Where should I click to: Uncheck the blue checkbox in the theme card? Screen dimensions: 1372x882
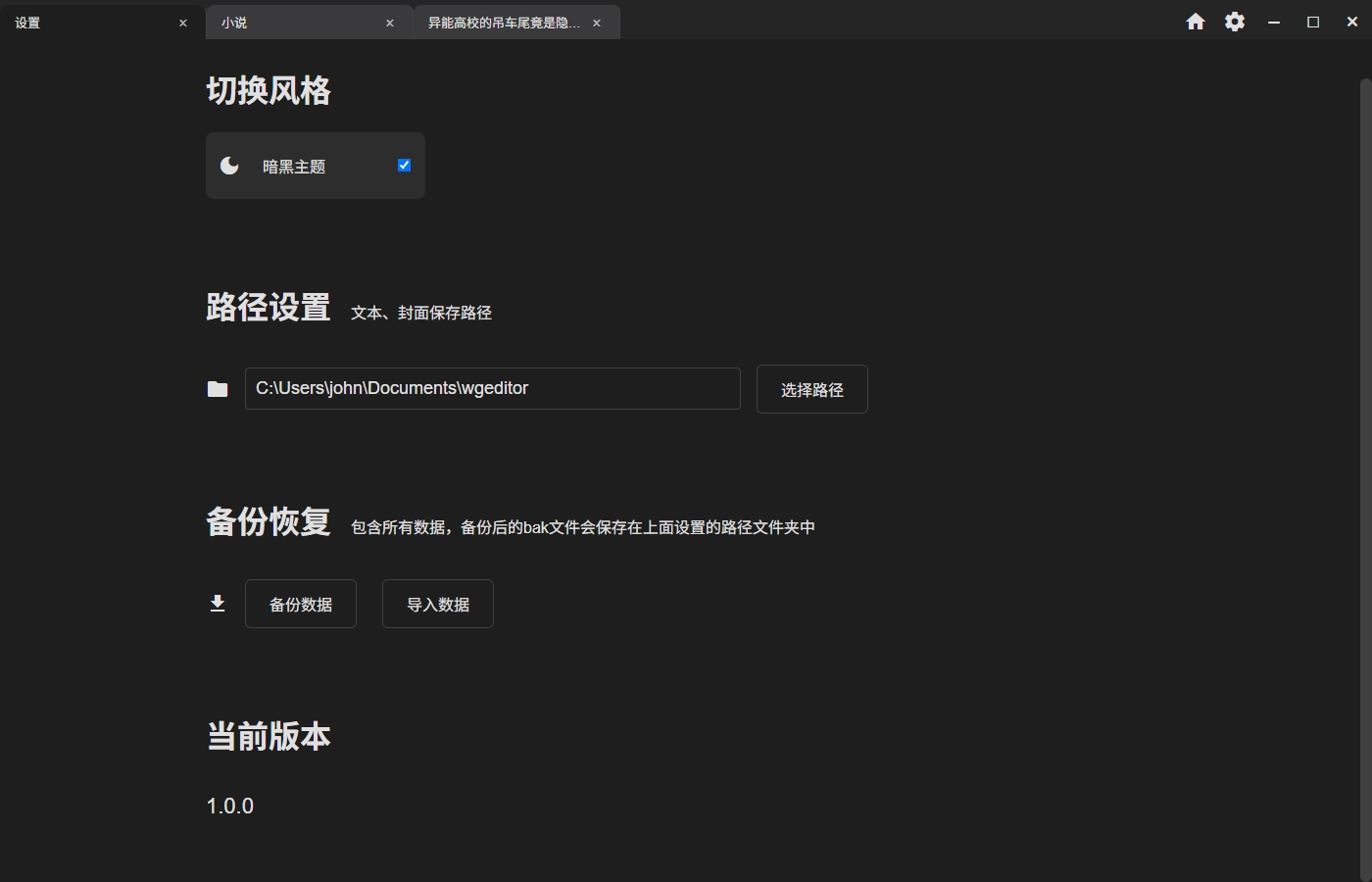pyautogui.click(x=403, y=165)
